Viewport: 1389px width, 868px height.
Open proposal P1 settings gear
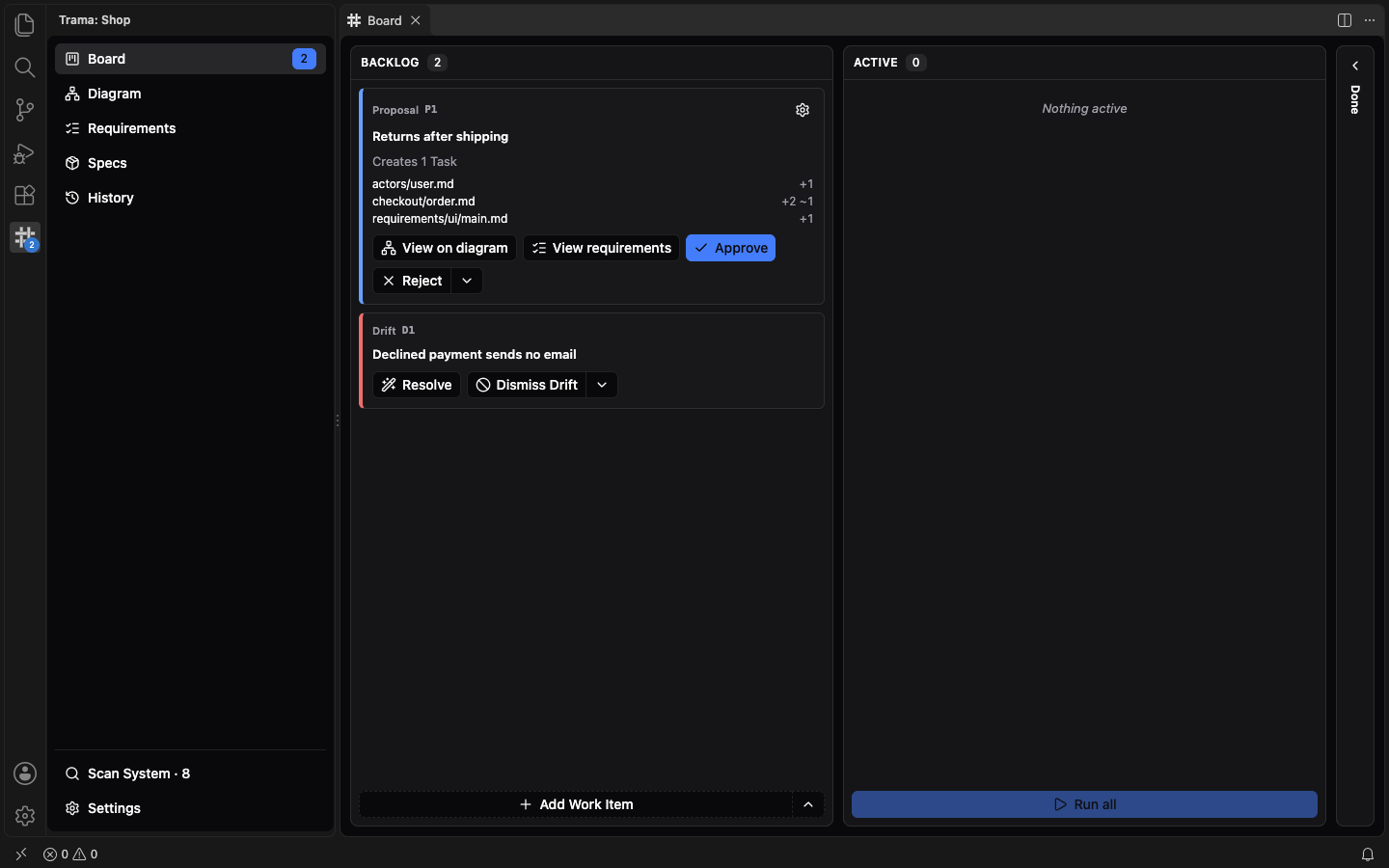coord(803,110)
